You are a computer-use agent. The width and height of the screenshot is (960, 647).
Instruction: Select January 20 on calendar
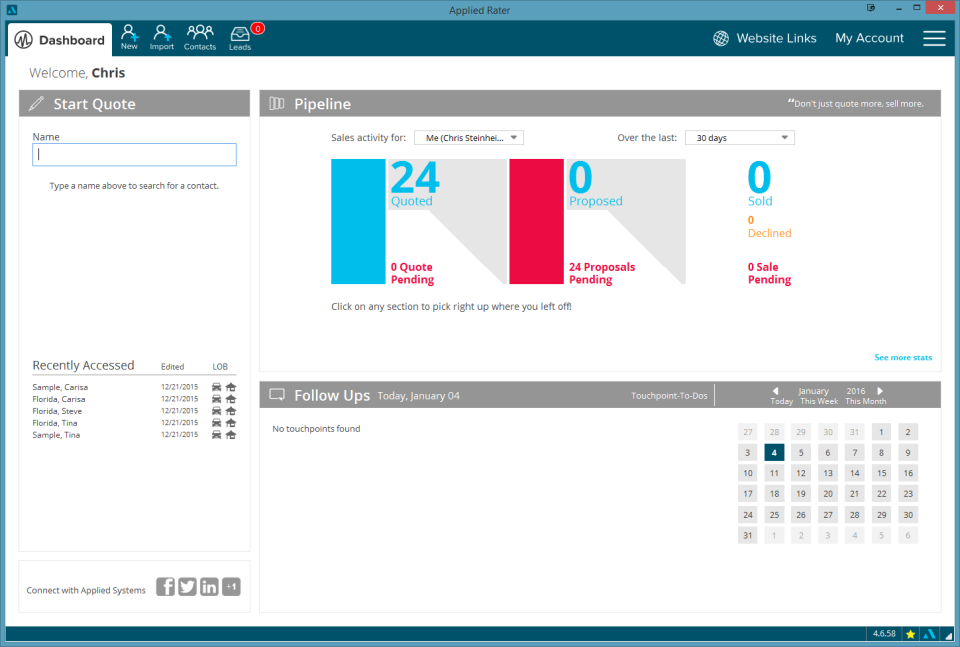(828, 493)
